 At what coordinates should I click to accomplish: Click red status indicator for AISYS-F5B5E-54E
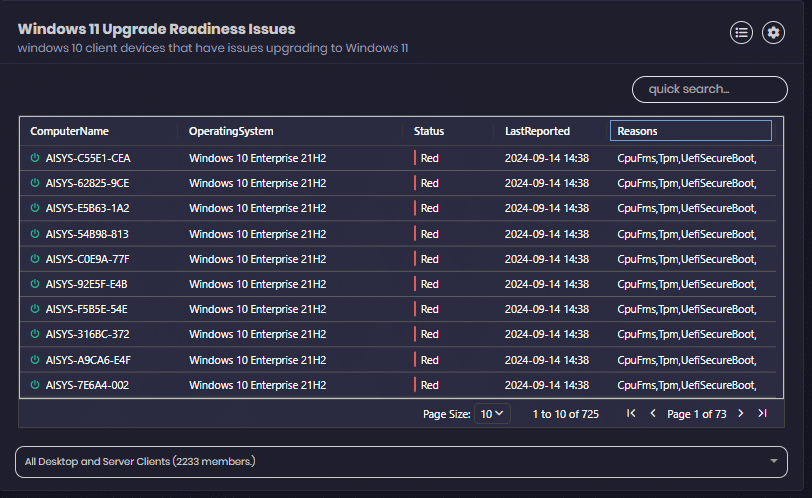427,309
